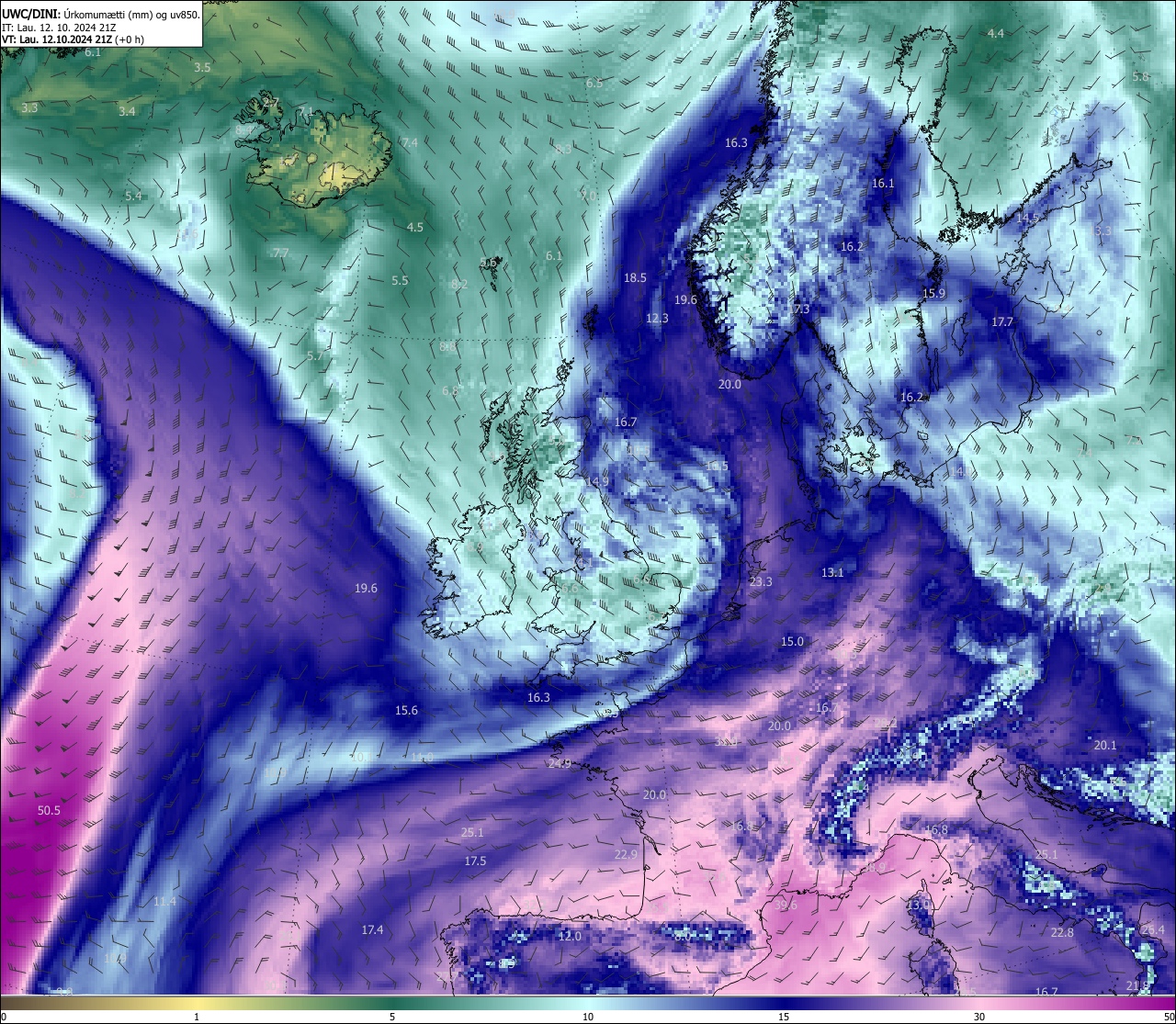Click the 50 tick on the color scale

1169,1017
